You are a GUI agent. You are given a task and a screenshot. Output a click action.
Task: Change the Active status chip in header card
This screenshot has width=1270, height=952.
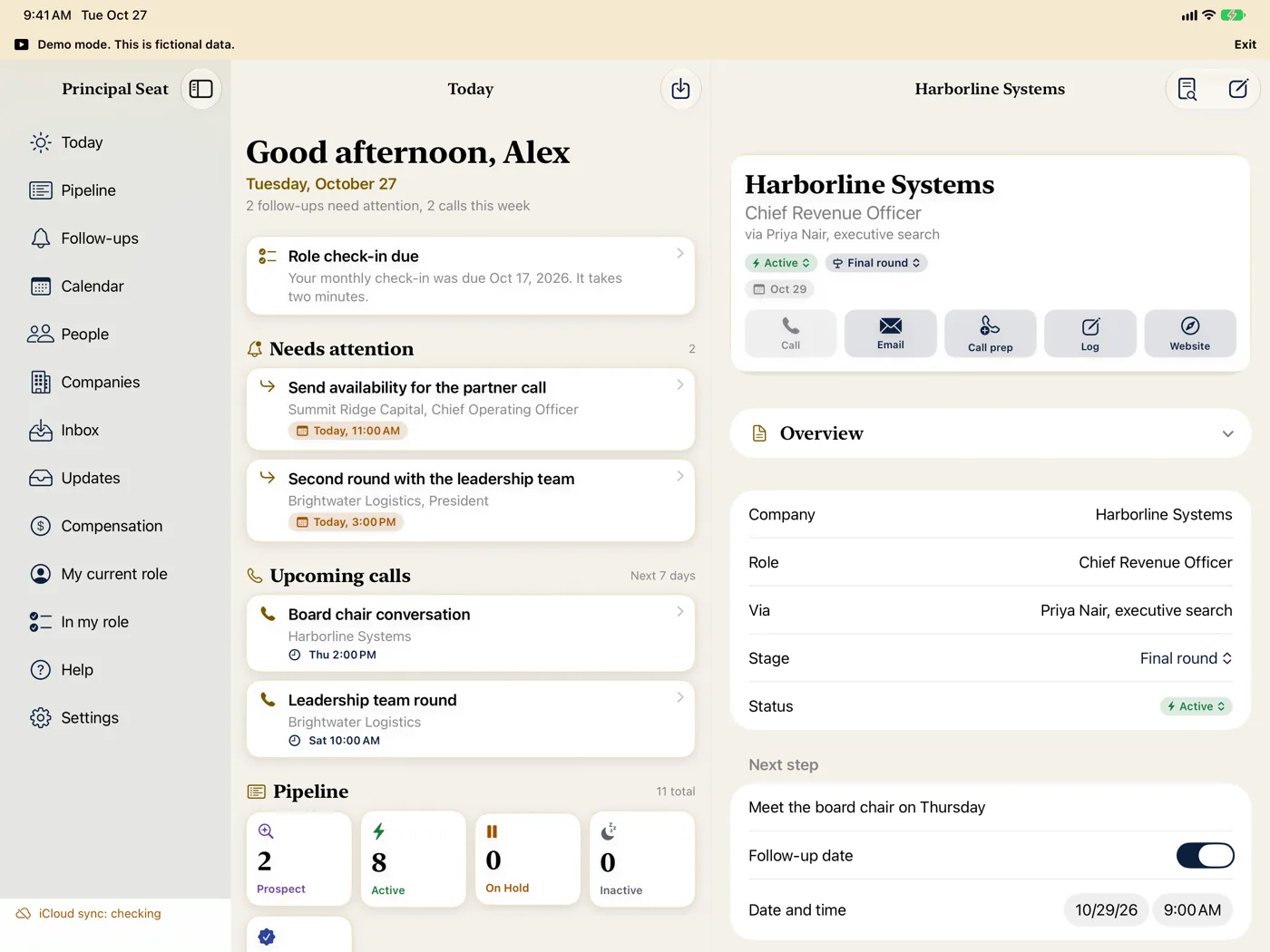[x=781, y=263]
